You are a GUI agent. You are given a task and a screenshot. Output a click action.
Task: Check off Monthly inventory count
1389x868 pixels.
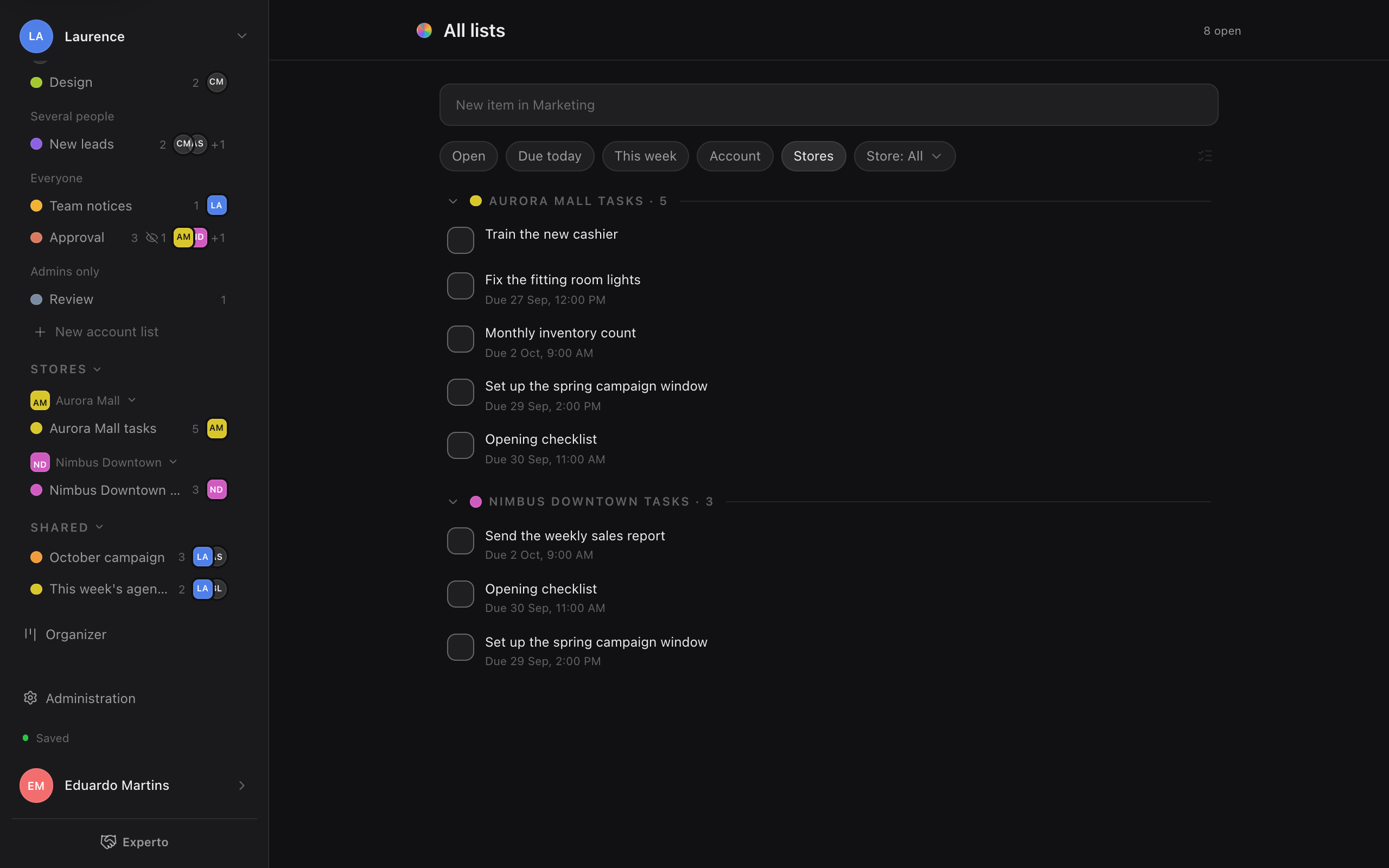click(x=460, y=339)
